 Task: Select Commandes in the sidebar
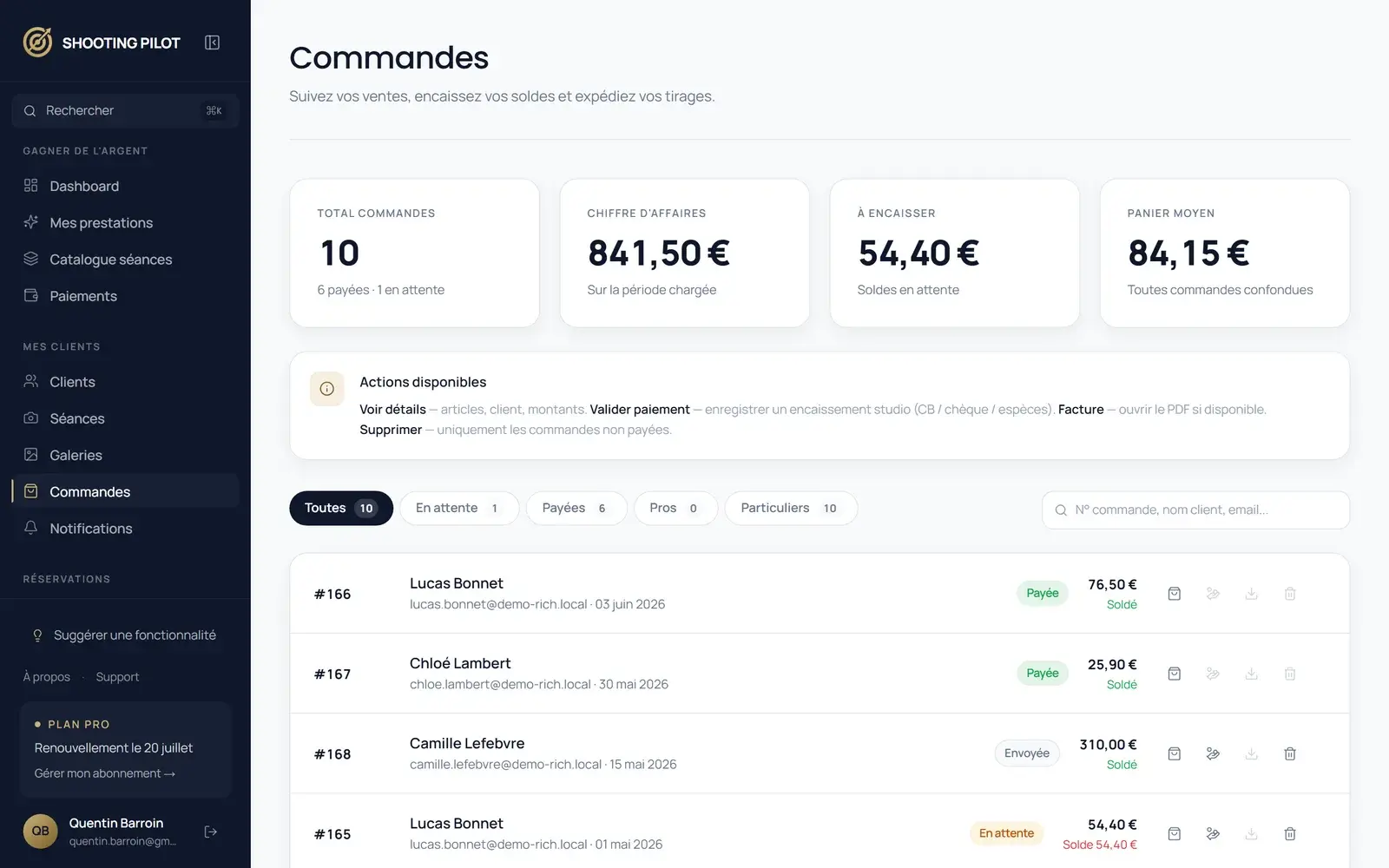(x=126, y=491)
